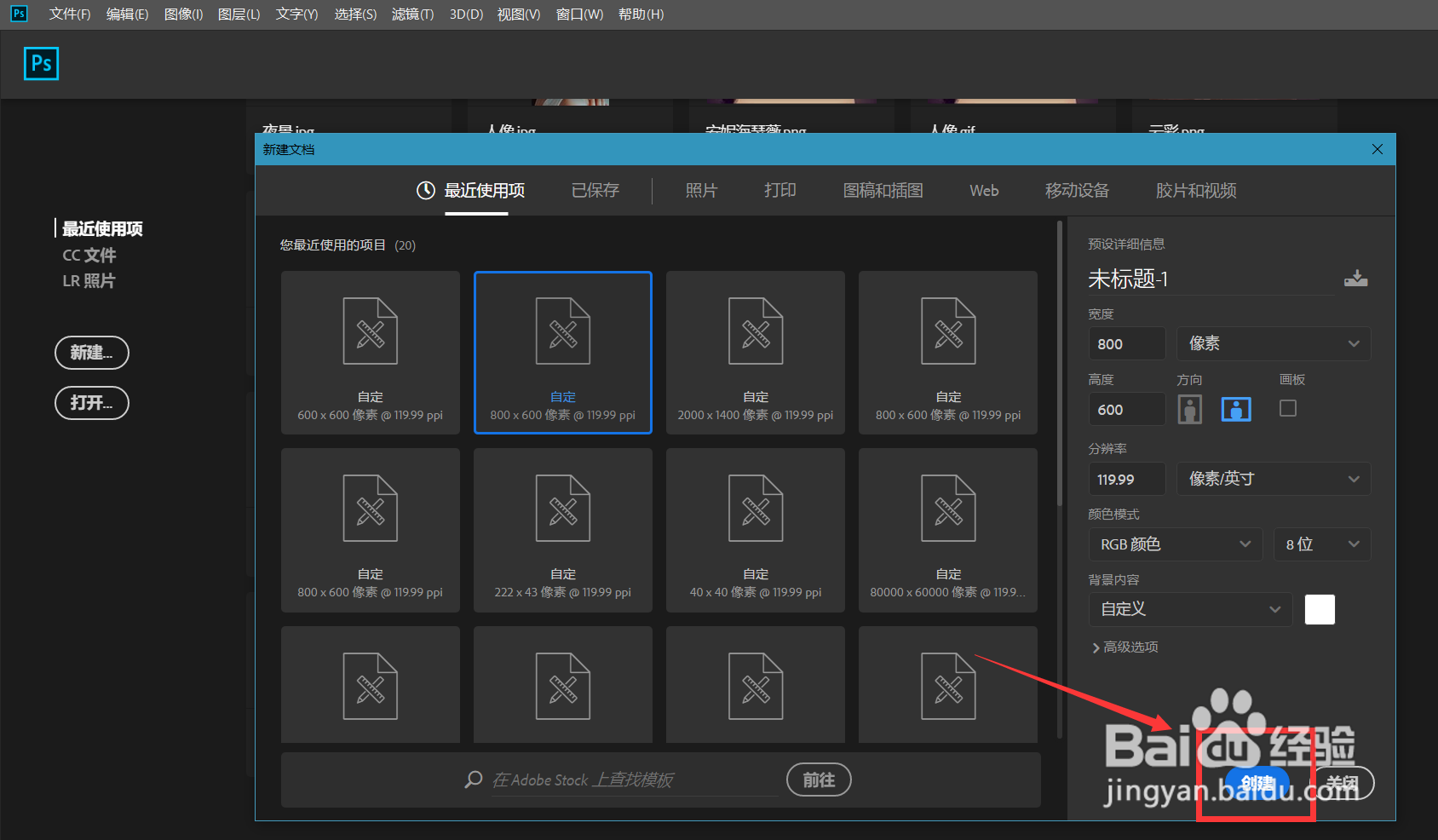Open the 图层(L) menu

tap(239, 14)
